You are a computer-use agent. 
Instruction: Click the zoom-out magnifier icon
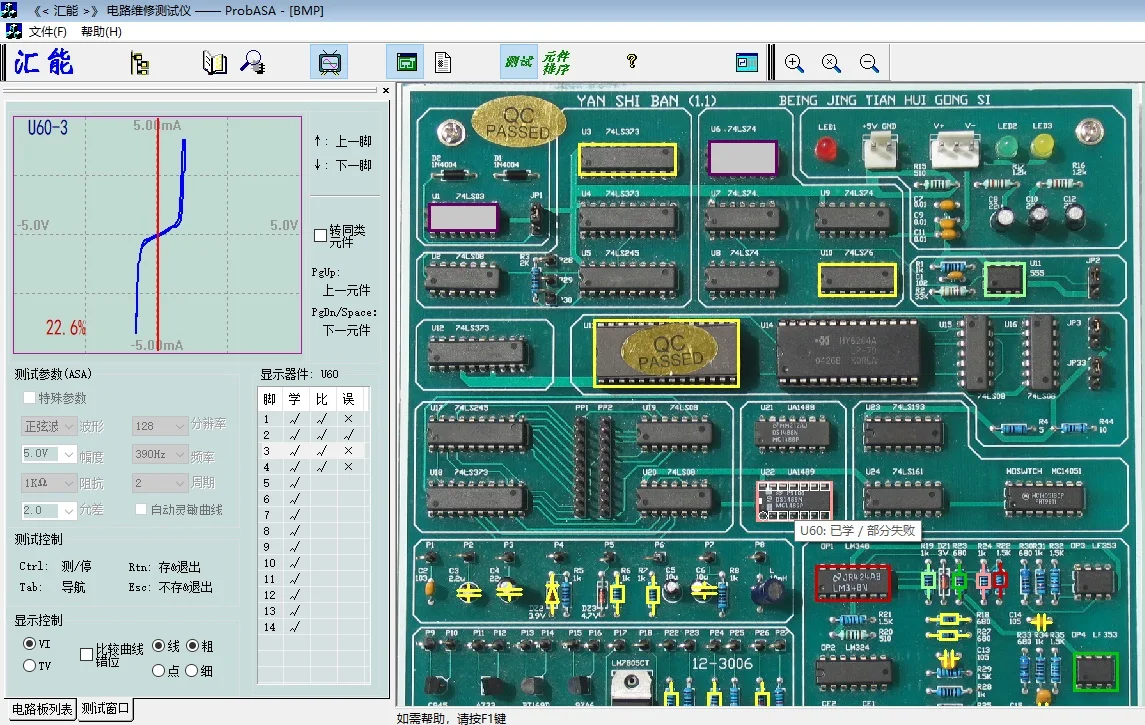[869, 63]
